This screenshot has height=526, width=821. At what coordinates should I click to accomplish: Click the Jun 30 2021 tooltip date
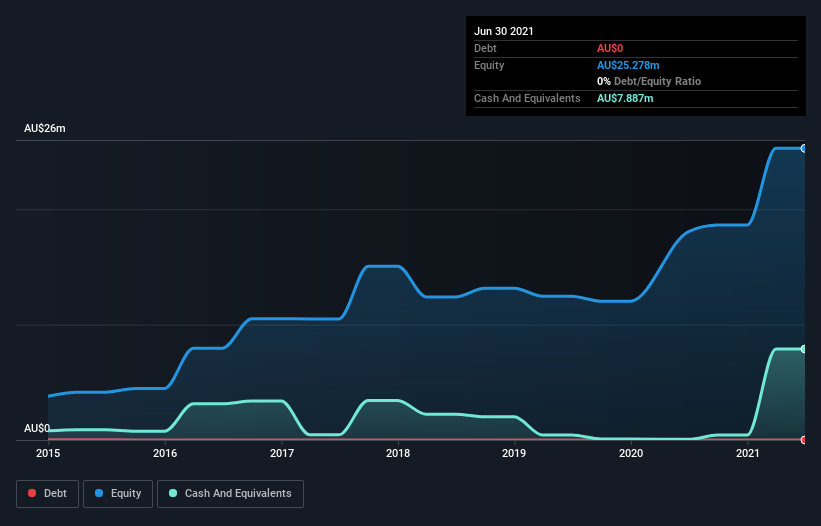tap(504, 31)
